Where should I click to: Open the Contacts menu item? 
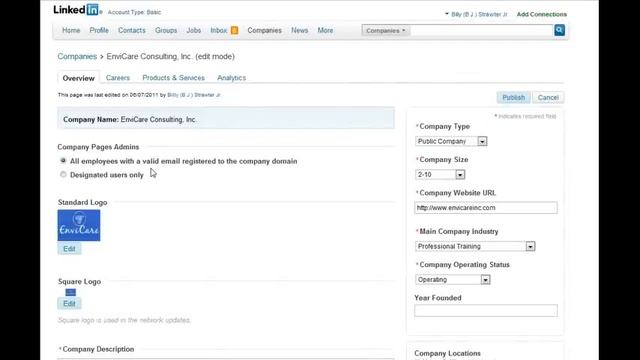132,30
